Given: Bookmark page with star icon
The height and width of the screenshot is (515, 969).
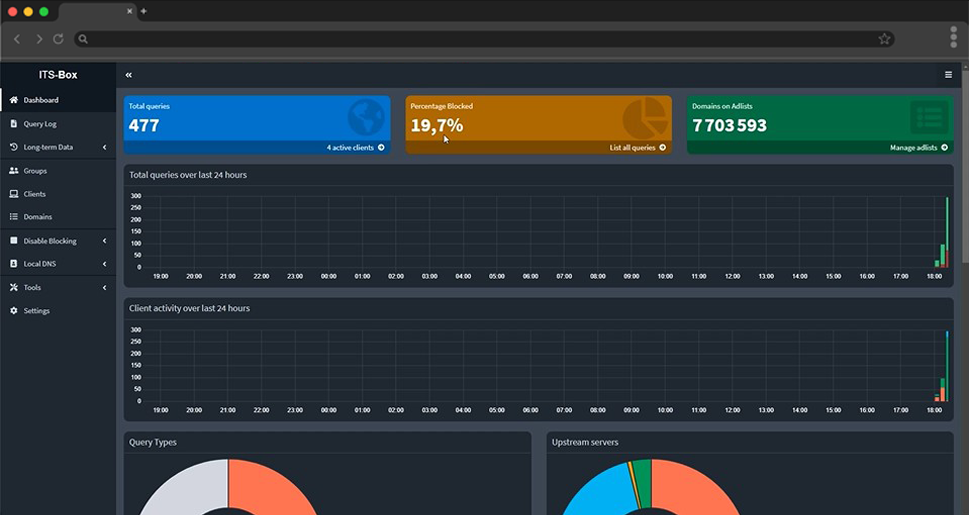Looking at the screenshot, I should [x=884, y=39].
